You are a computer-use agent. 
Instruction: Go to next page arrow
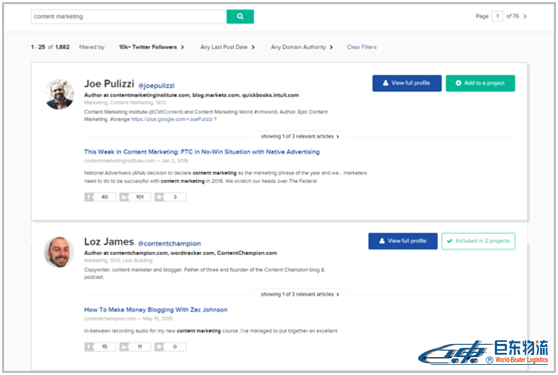point(525,16)
